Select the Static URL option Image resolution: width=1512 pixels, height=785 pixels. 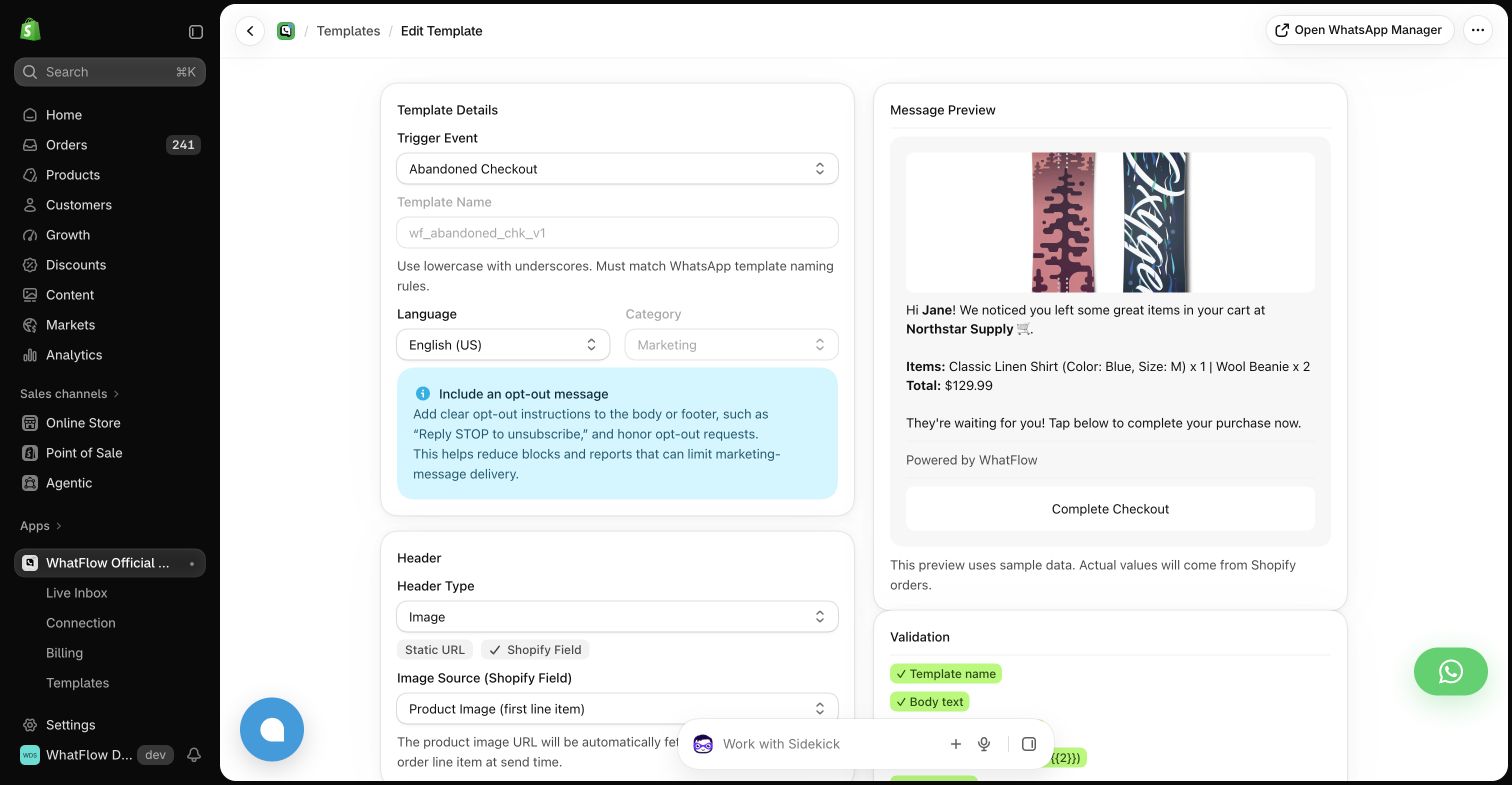435,650
